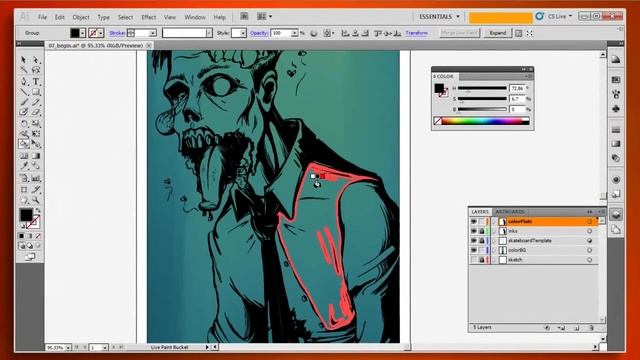Open the Window menu

195,17
